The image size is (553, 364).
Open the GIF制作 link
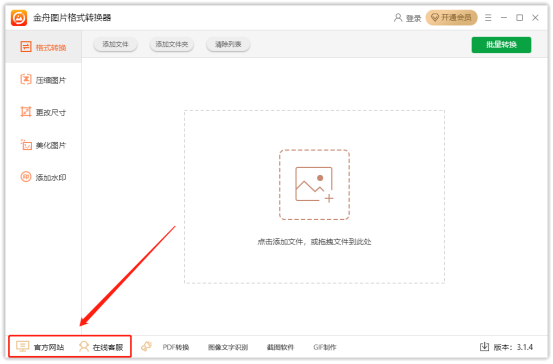325,347
